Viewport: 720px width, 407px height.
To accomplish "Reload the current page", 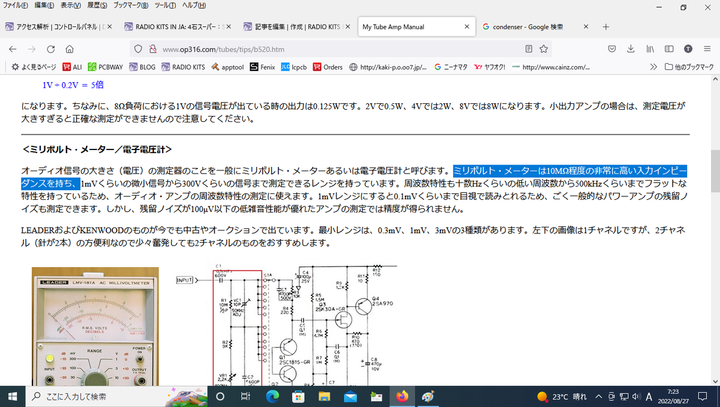I will (69, 47).
